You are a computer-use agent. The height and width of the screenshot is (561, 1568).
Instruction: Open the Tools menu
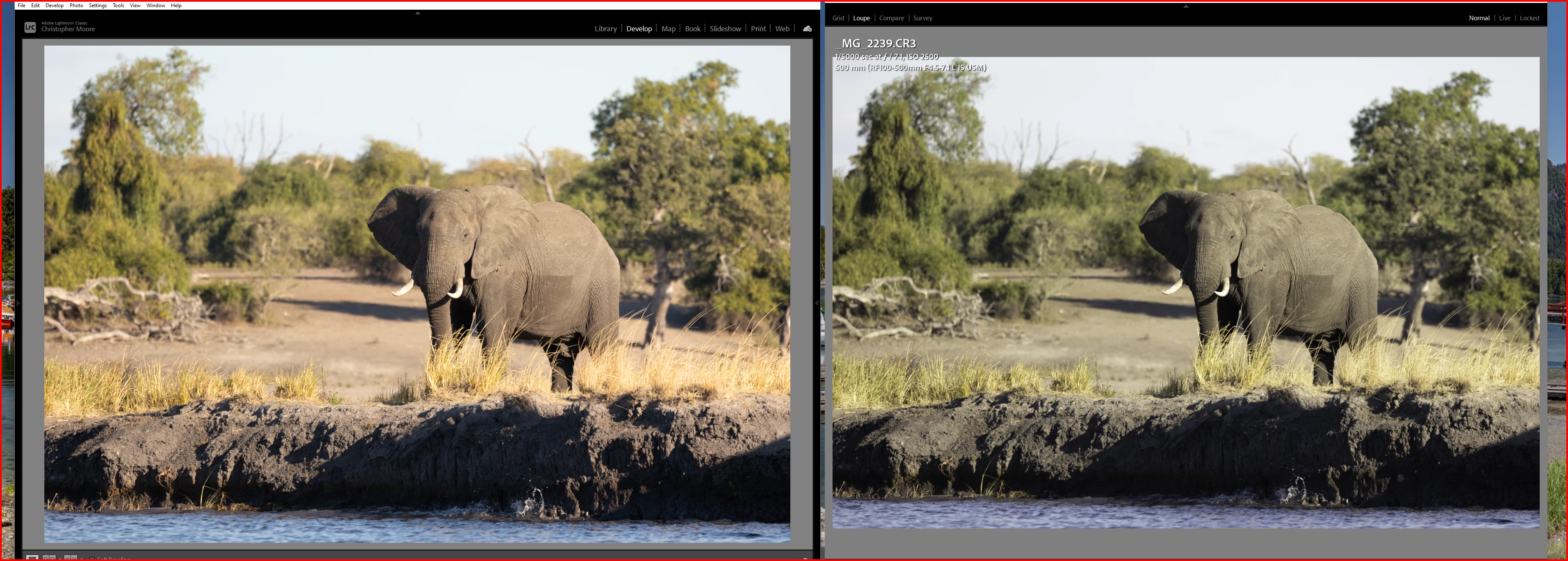click(118, 5)
